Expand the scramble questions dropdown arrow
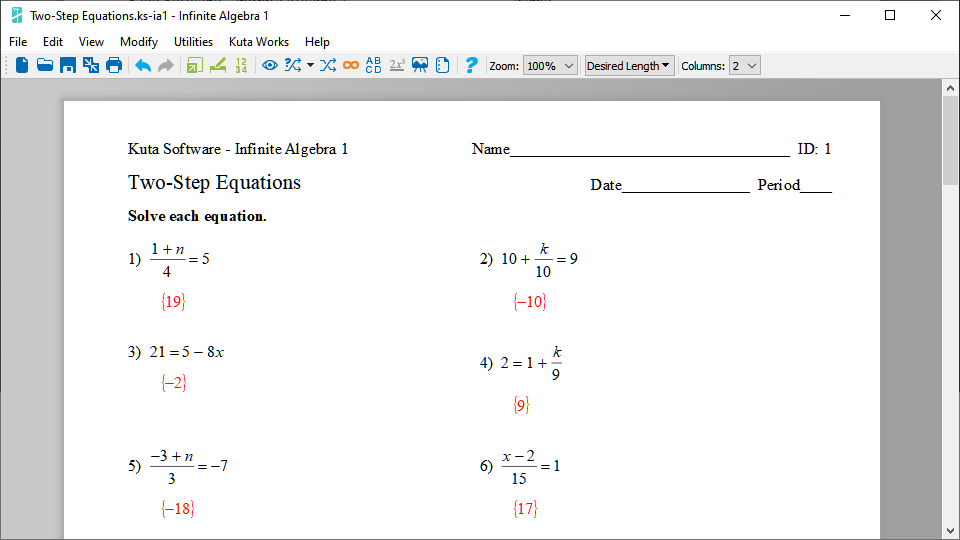This screenshot has height=540, width=960. tap(310, 65)
